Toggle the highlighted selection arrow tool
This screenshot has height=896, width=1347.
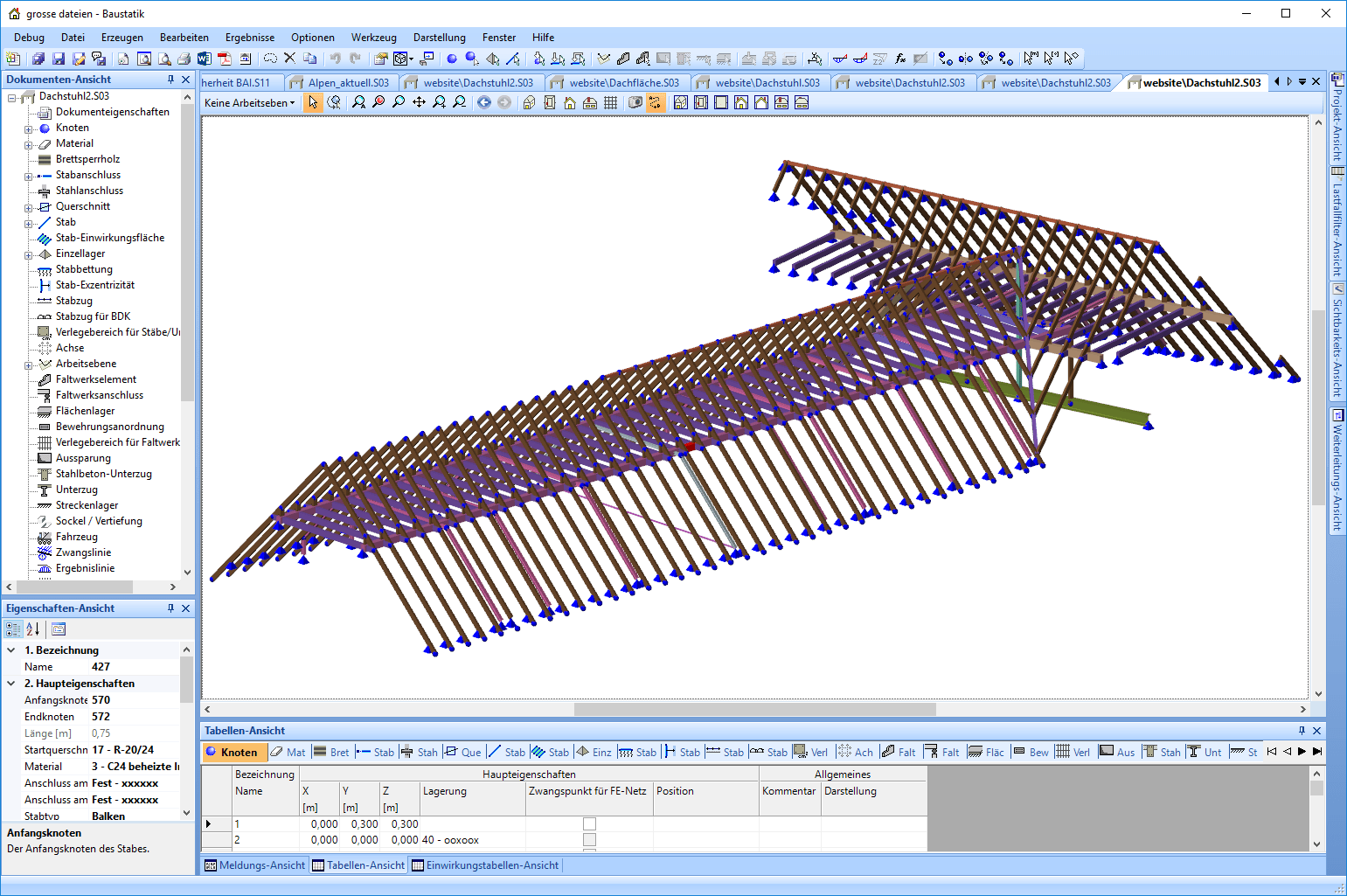313,102
